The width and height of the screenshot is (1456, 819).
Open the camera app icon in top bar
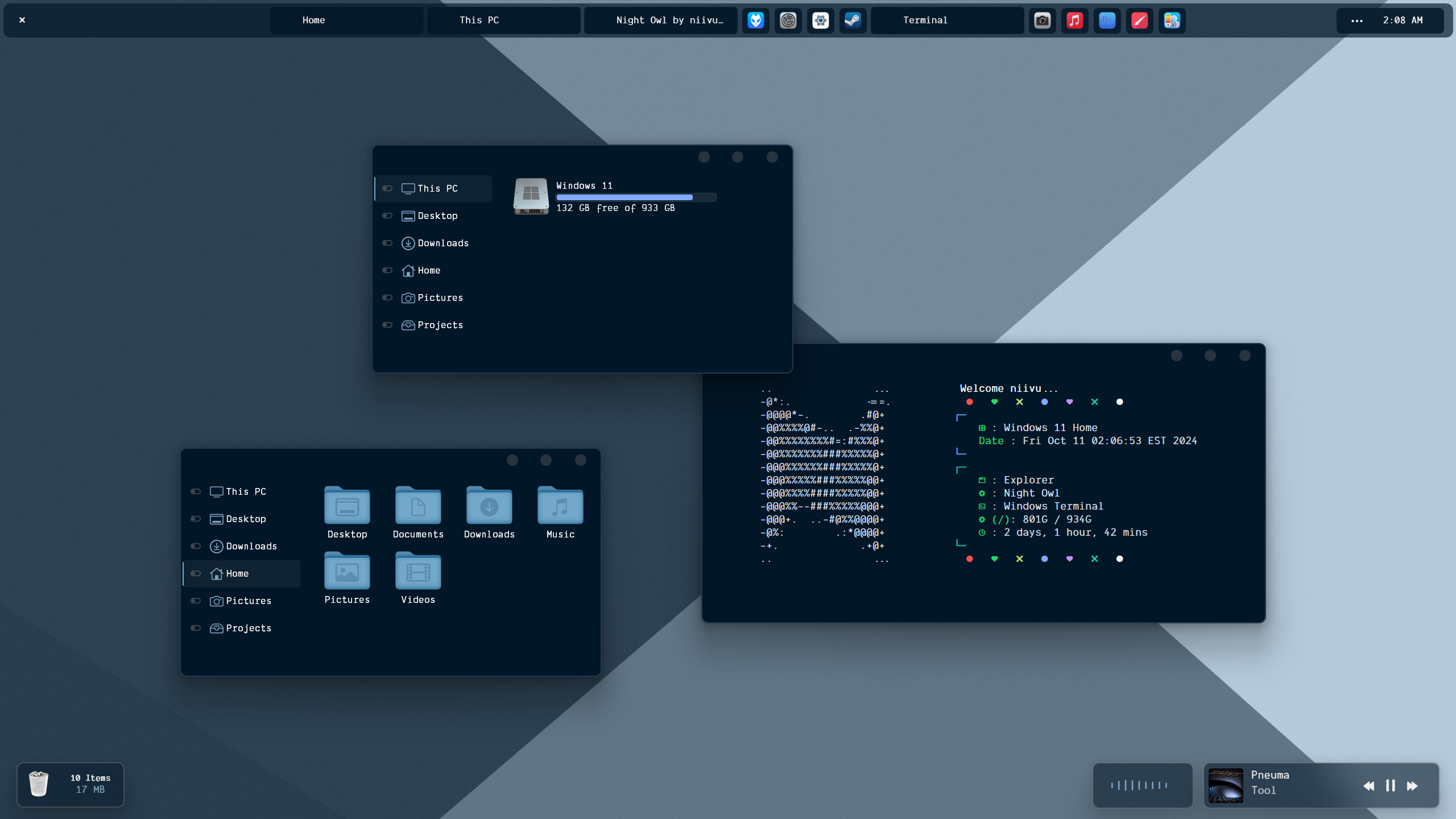coord(1042,20)
